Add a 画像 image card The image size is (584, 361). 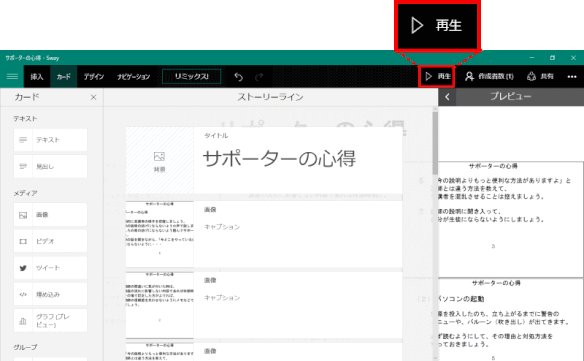[50, 215]
